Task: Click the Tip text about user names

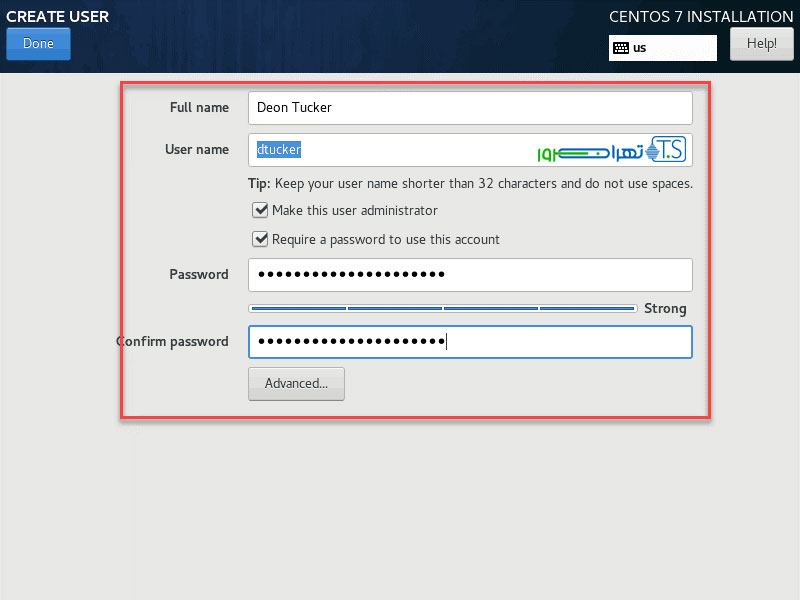Action: (x=470, y=184)
